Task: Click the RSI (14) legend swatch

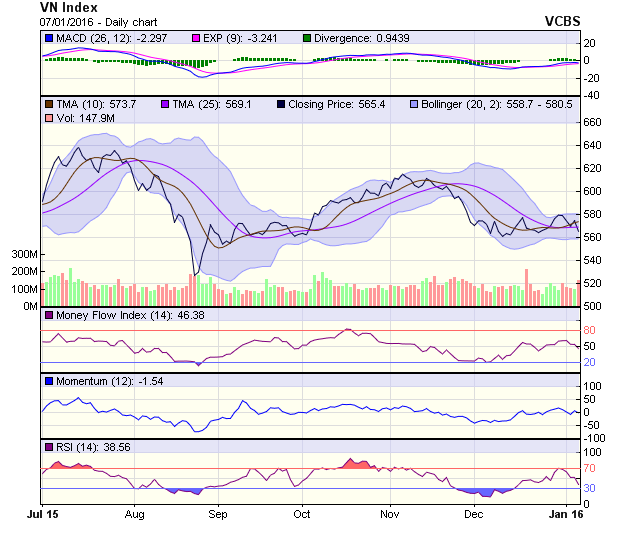Action: point(48,447)
